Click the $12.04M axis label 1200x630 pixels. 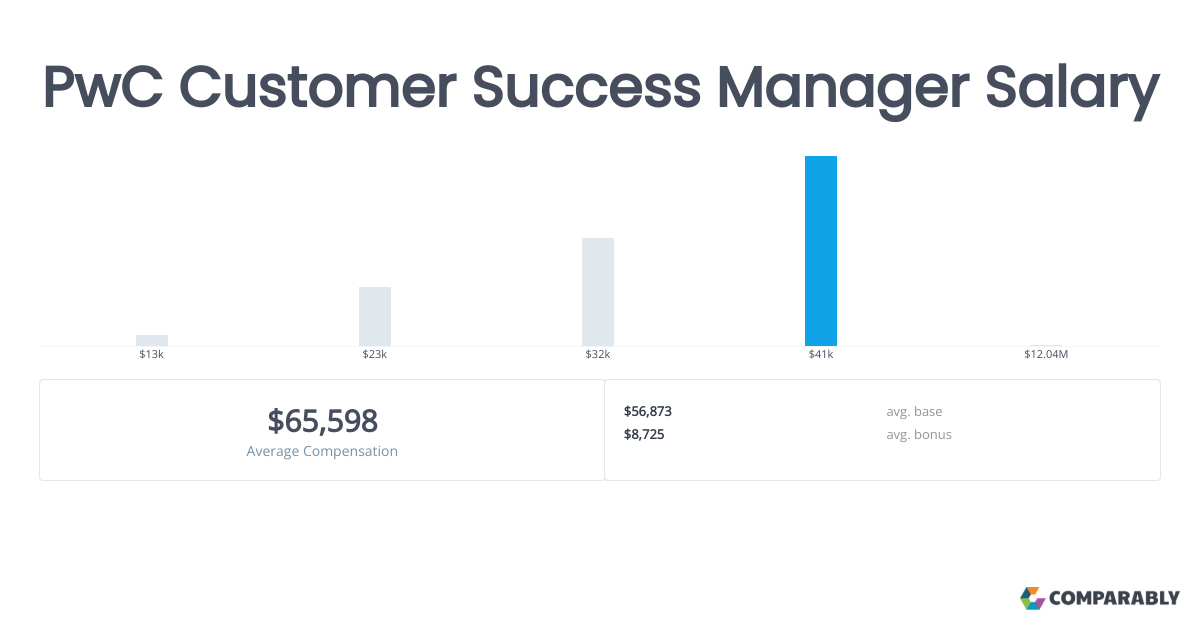tap(1046, 355)
